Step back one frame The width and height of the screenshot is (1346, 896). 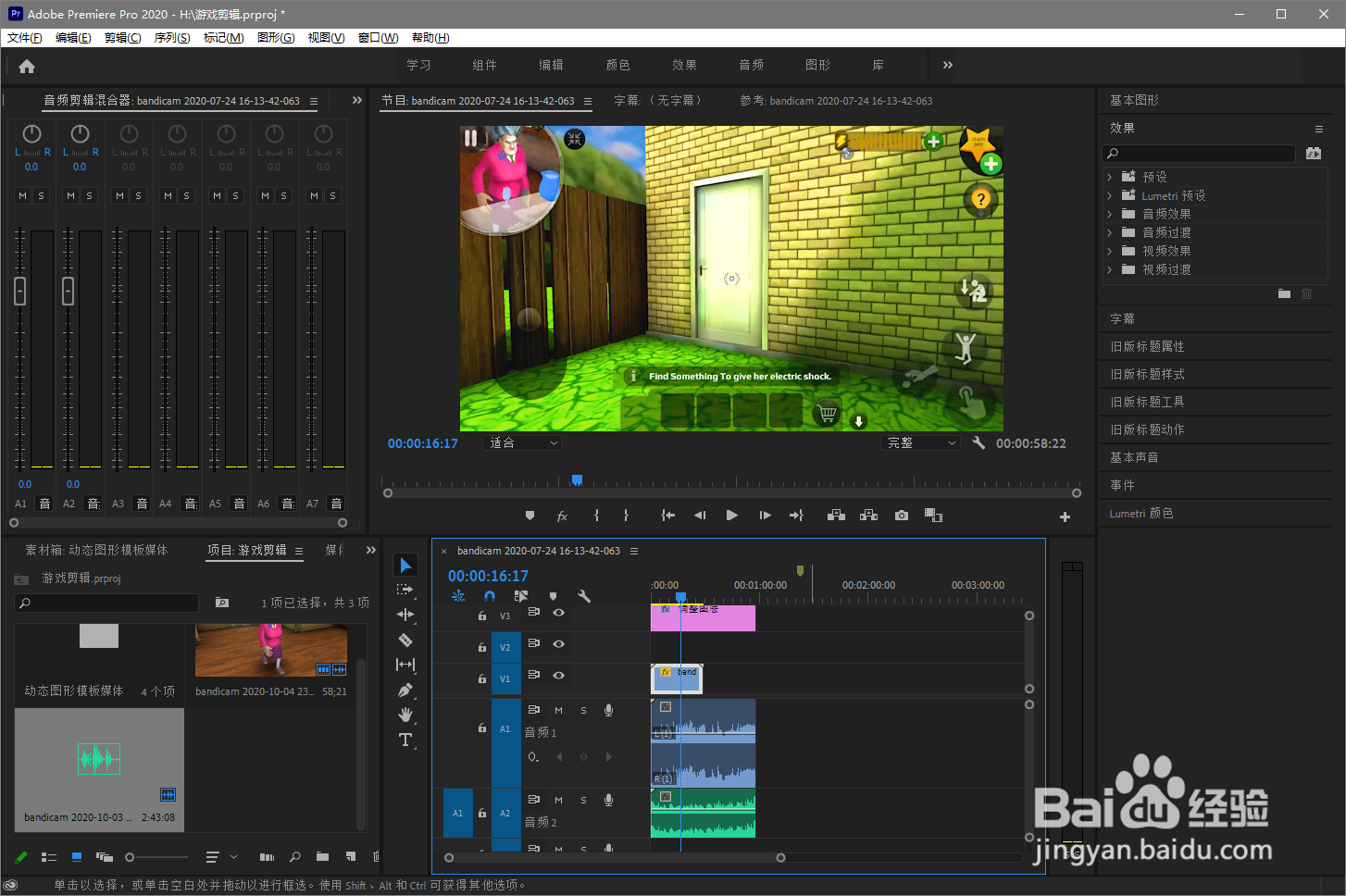click(x=700, y=516)
